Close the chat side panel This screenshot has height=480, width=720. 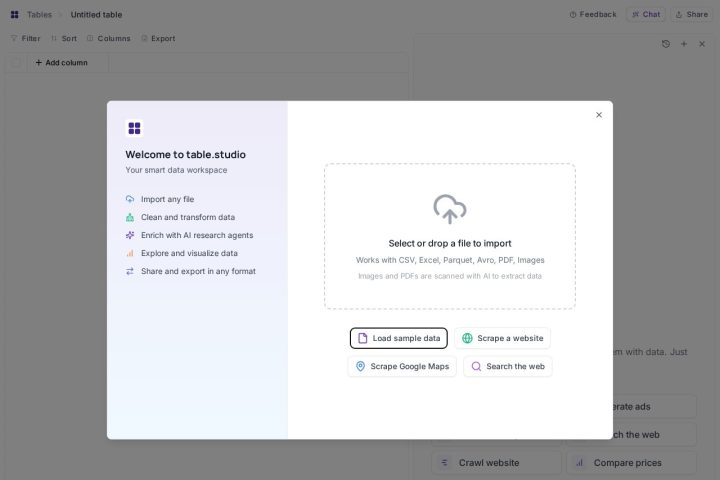click(x=702, y=44)
